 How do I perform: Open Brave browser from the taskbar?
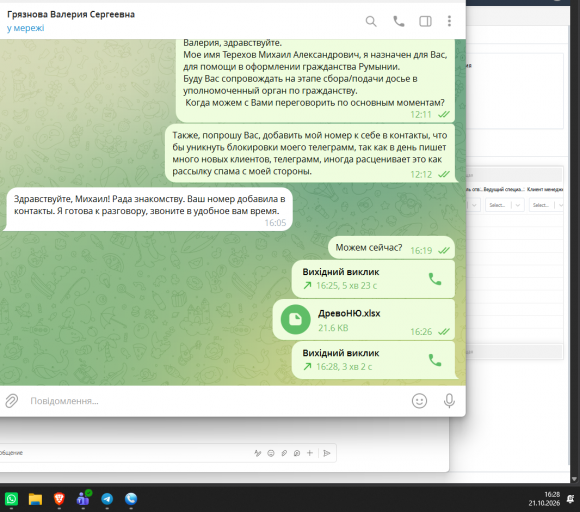pos(59,499)
